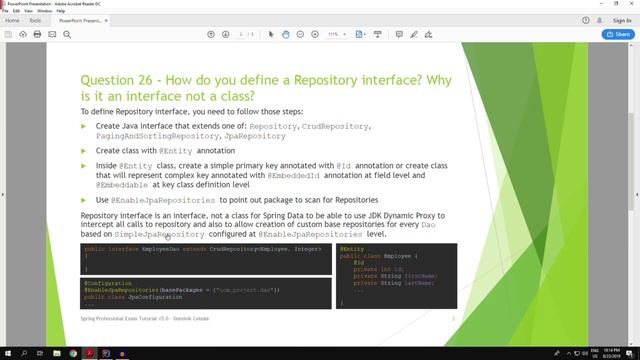Open the help question mark icon
640x360 pixels.
coord(586,20)
